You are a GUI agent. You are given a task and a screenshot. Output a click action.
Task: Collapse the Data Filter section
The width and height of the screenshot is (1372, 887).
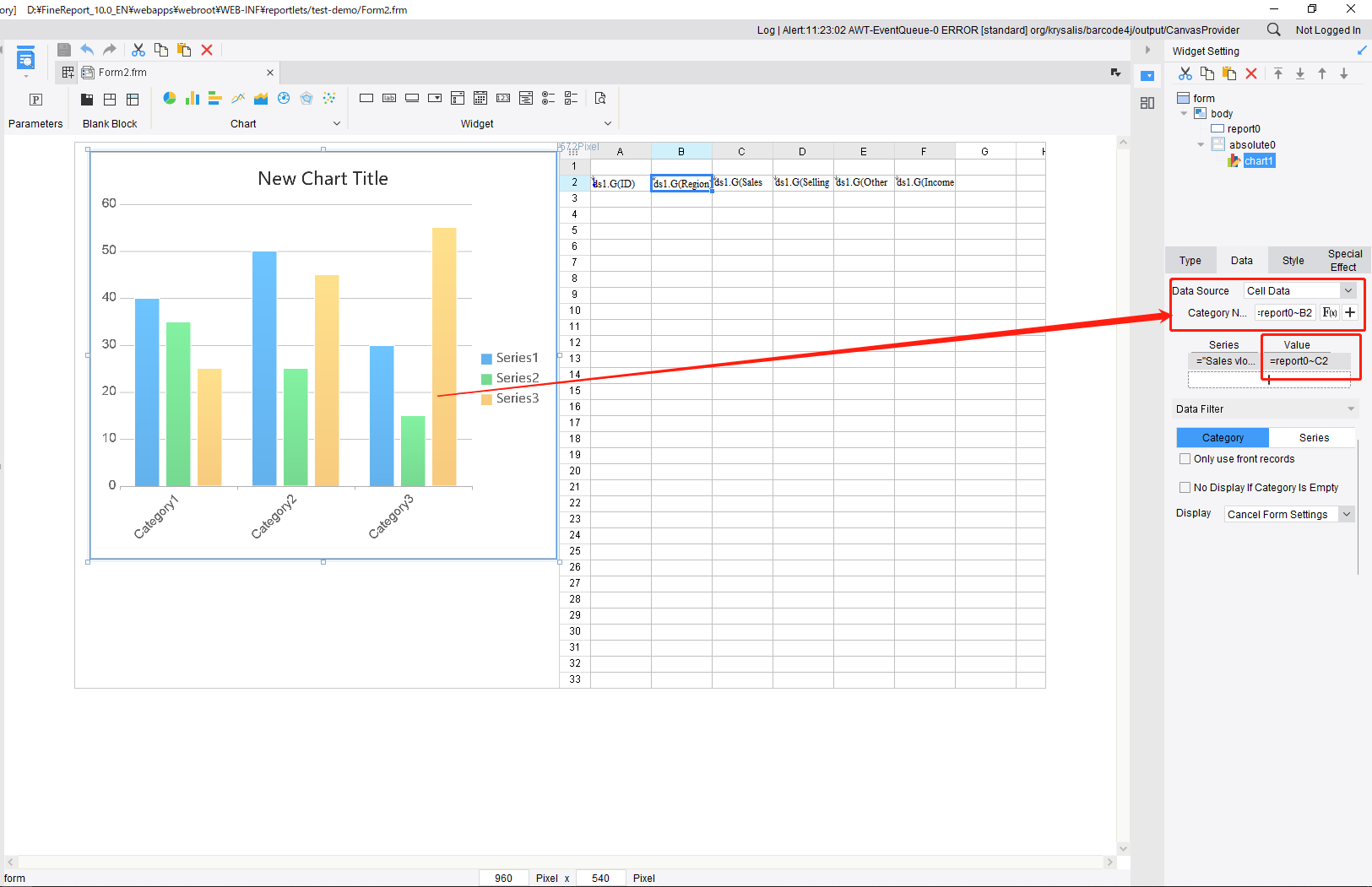(1351, 409)
